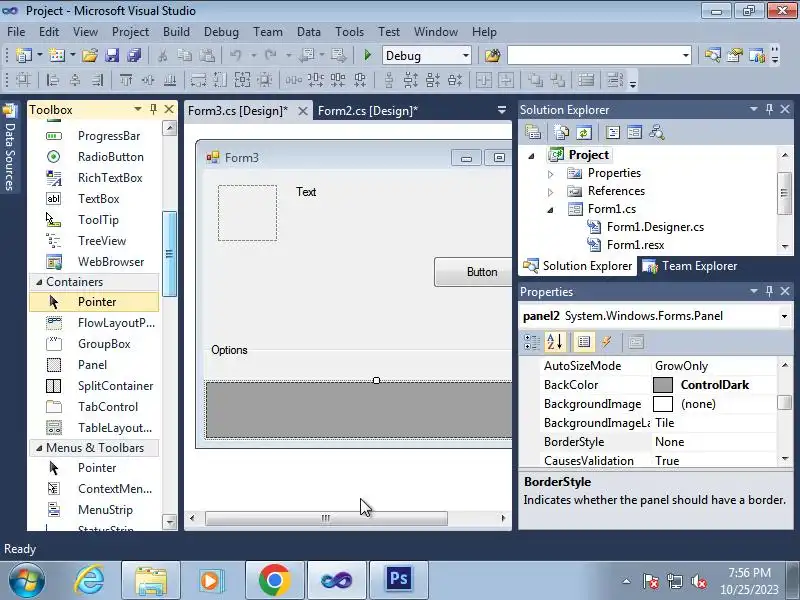Switch to the Form2.cs [Design] tab
This screenshot has width=800, height=600.
(x=367, y=111)
